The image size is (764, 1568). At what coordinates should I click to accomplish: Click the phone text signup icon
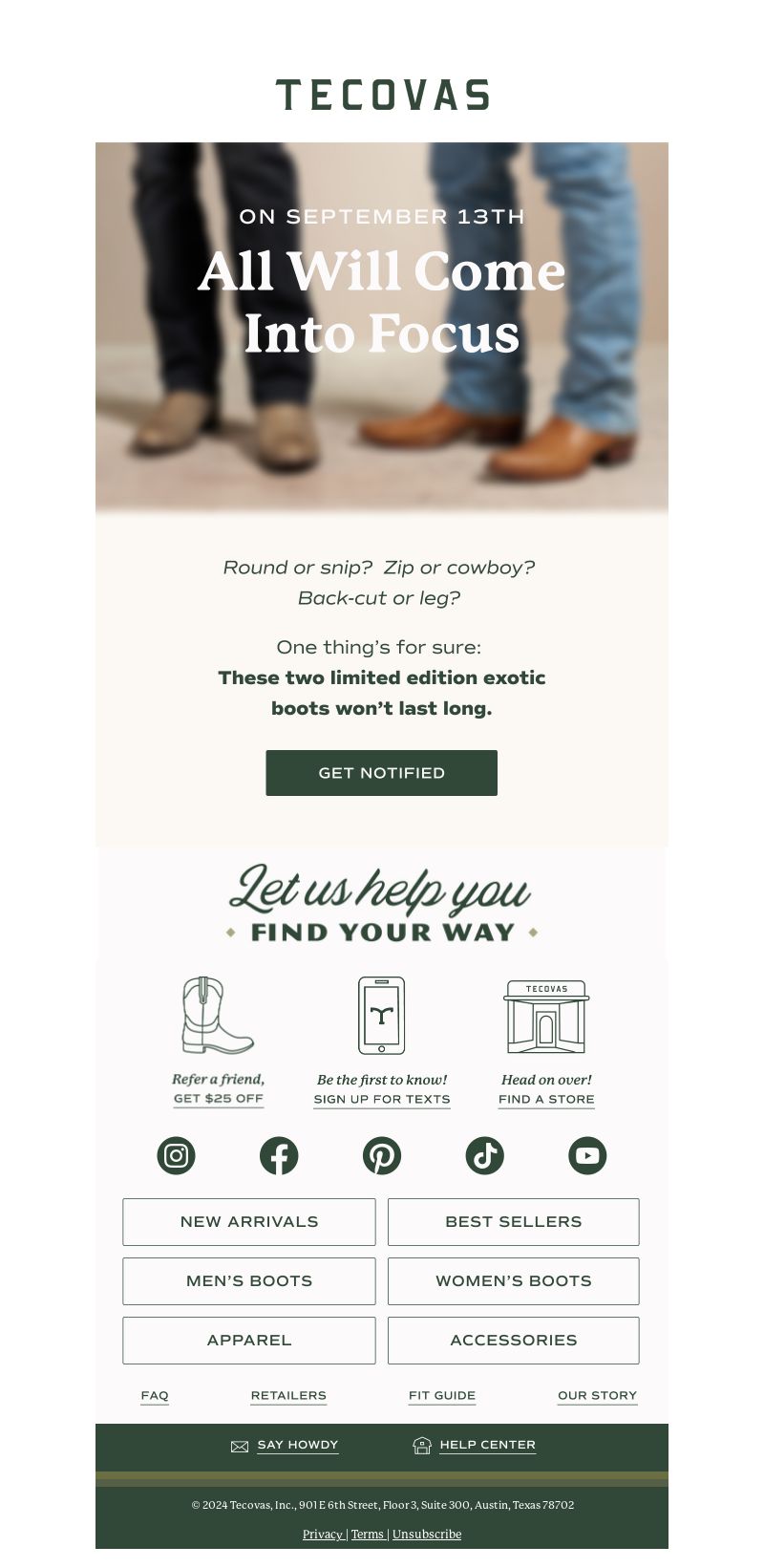[x=381, y=1016]
